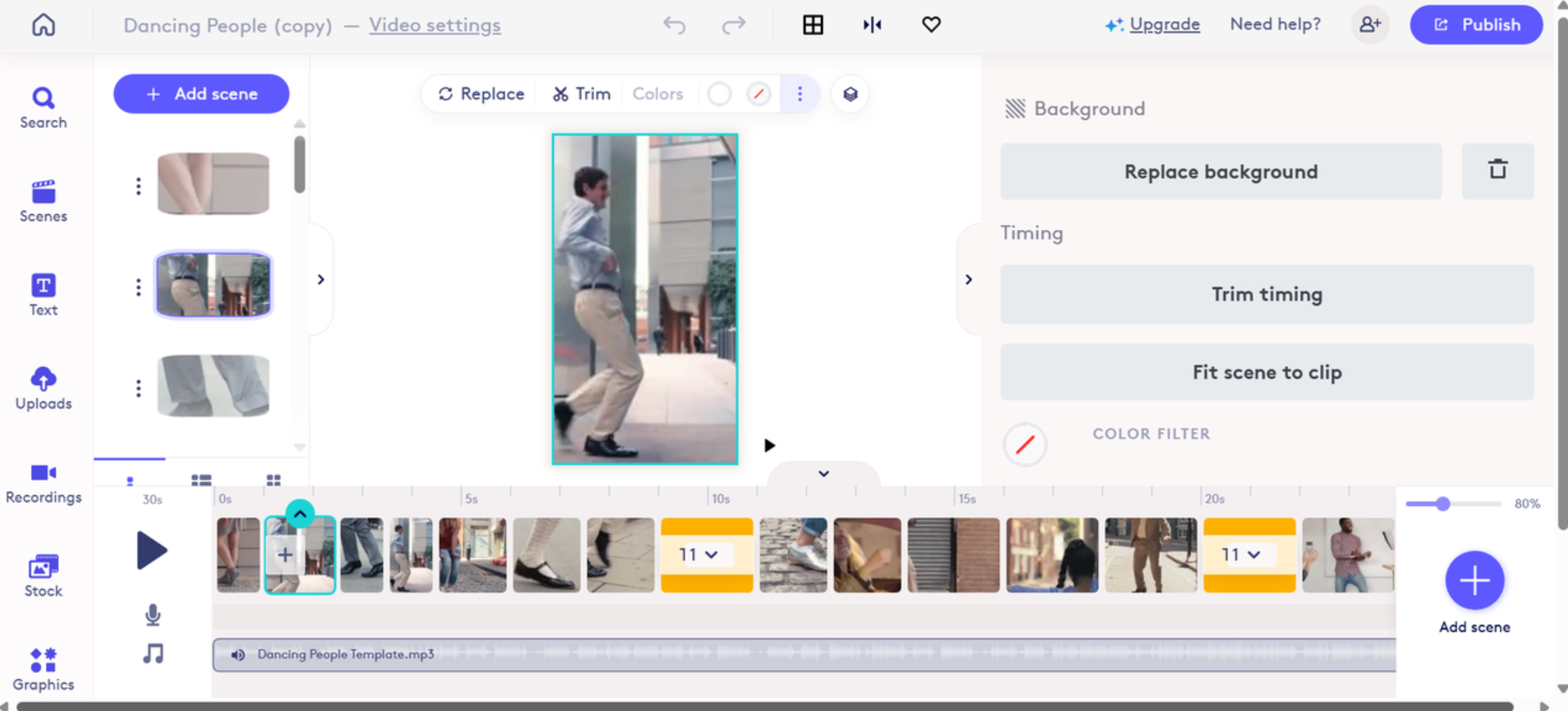Open the options menu for the second scene thumbnail
Screen dimensions: 1568x711
pyautogui.click(x=138, y=287)
